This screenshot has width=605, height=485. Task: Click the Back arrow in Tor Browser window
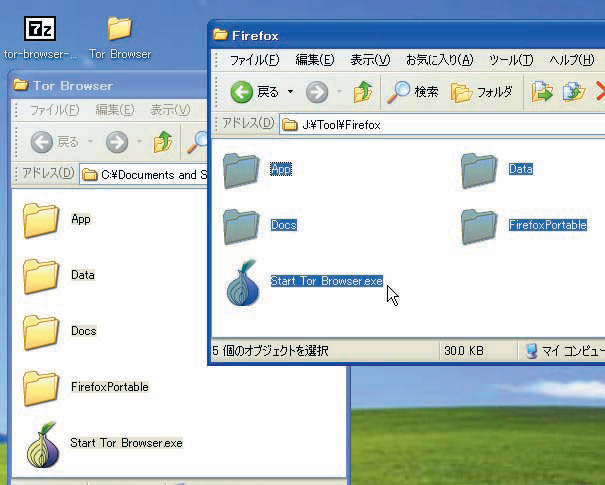click(x=42, y=142)
